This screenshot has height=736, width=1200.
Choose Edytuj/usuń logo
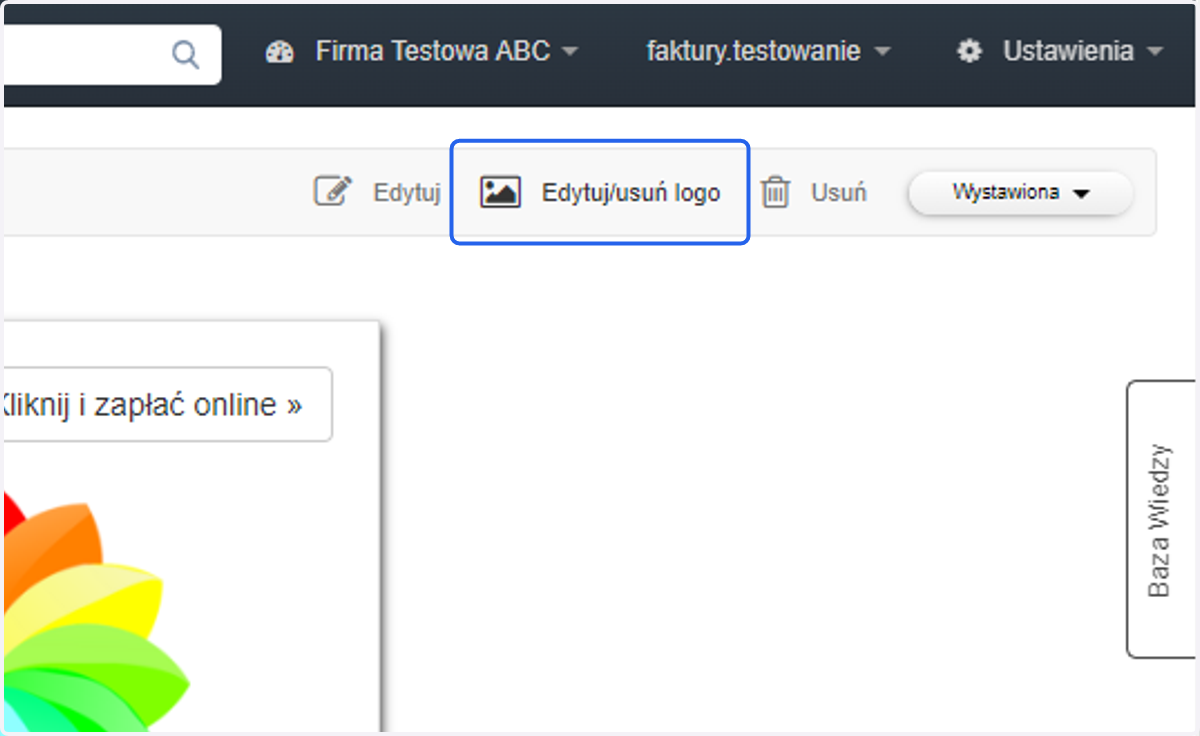point(600,192)
